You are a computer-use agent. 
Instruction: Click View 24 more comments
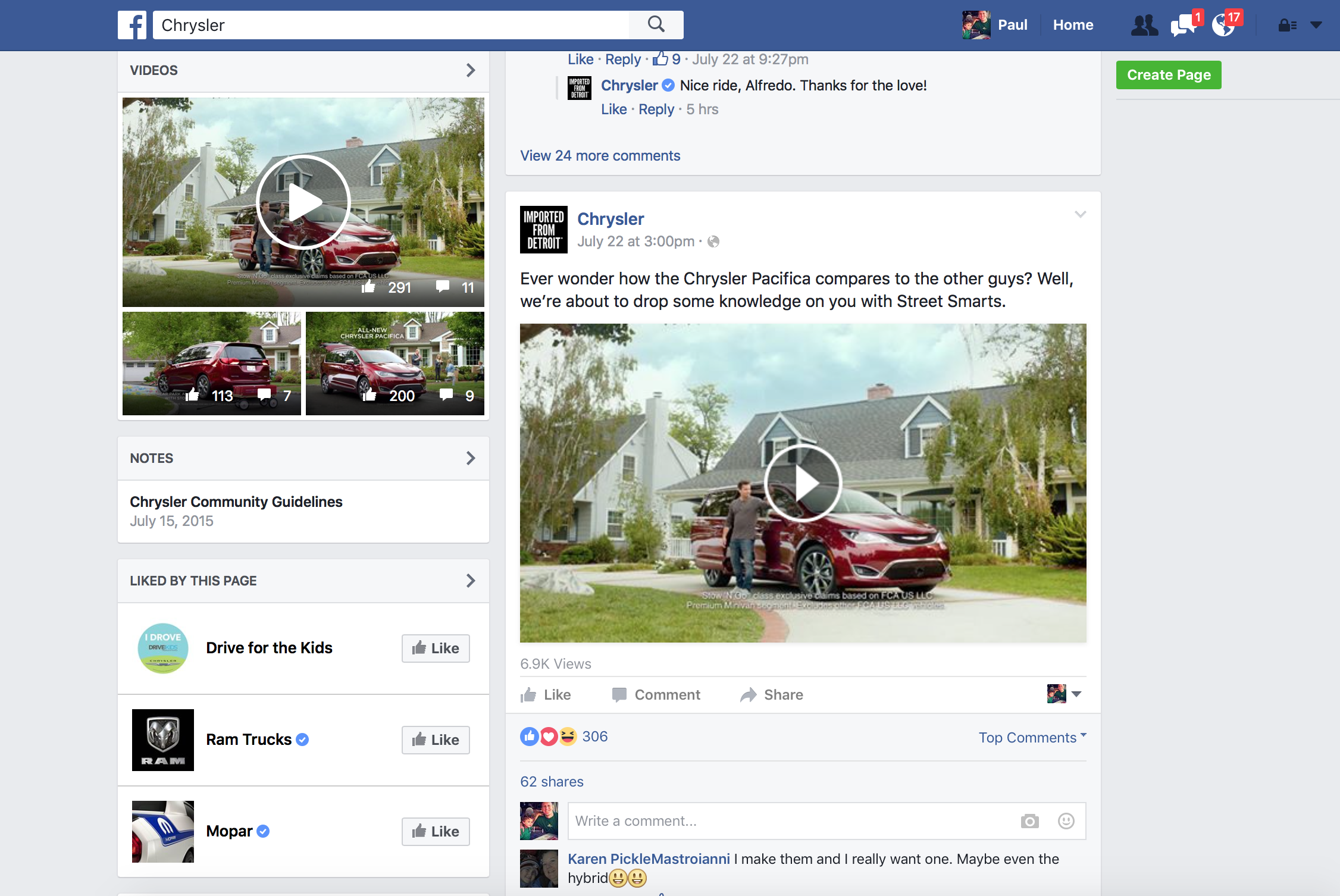[x=600, y=156]
